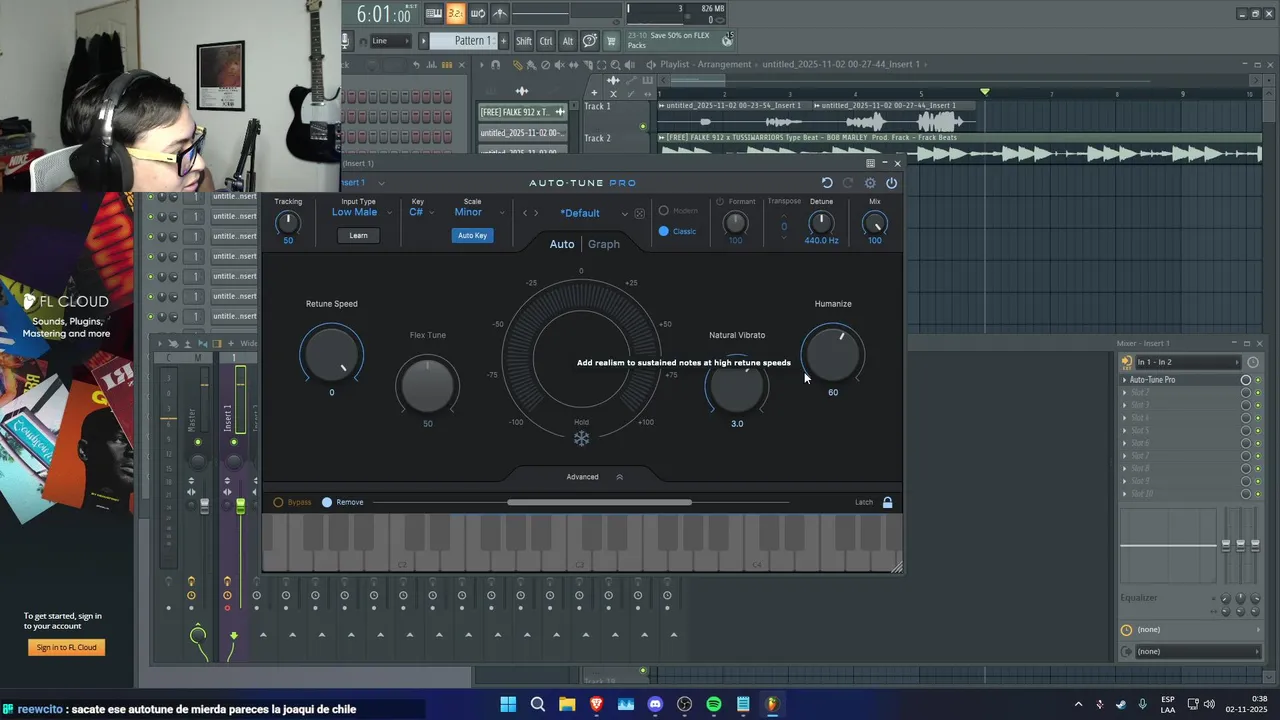Click the Detune 440.0 Hz value
The image size is (1280, 720).
pos(821,240)
